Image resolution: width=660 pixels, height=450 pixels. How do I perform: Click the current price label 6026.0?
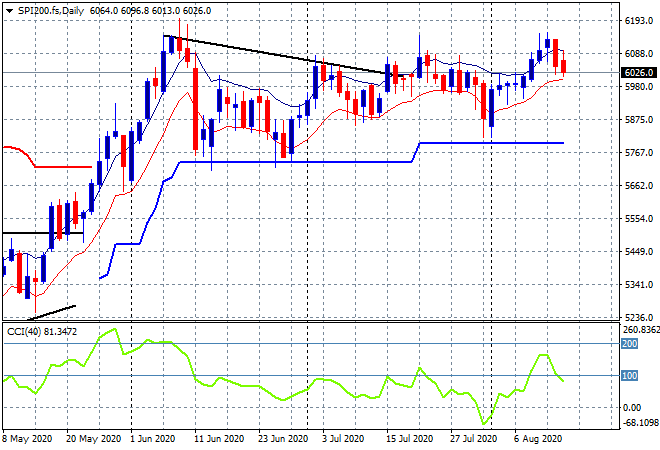639,73
